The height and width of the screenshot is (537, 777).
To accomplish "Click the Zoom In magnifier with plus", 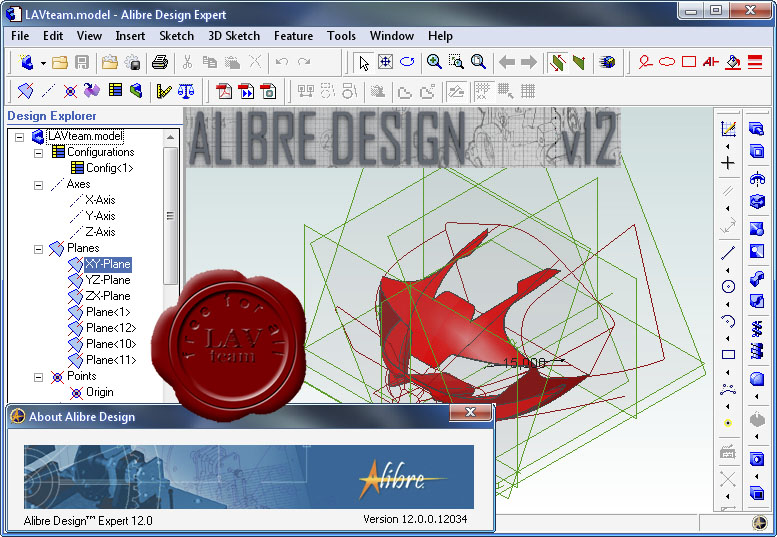I will pyautogui.click(x=434, y=62).
